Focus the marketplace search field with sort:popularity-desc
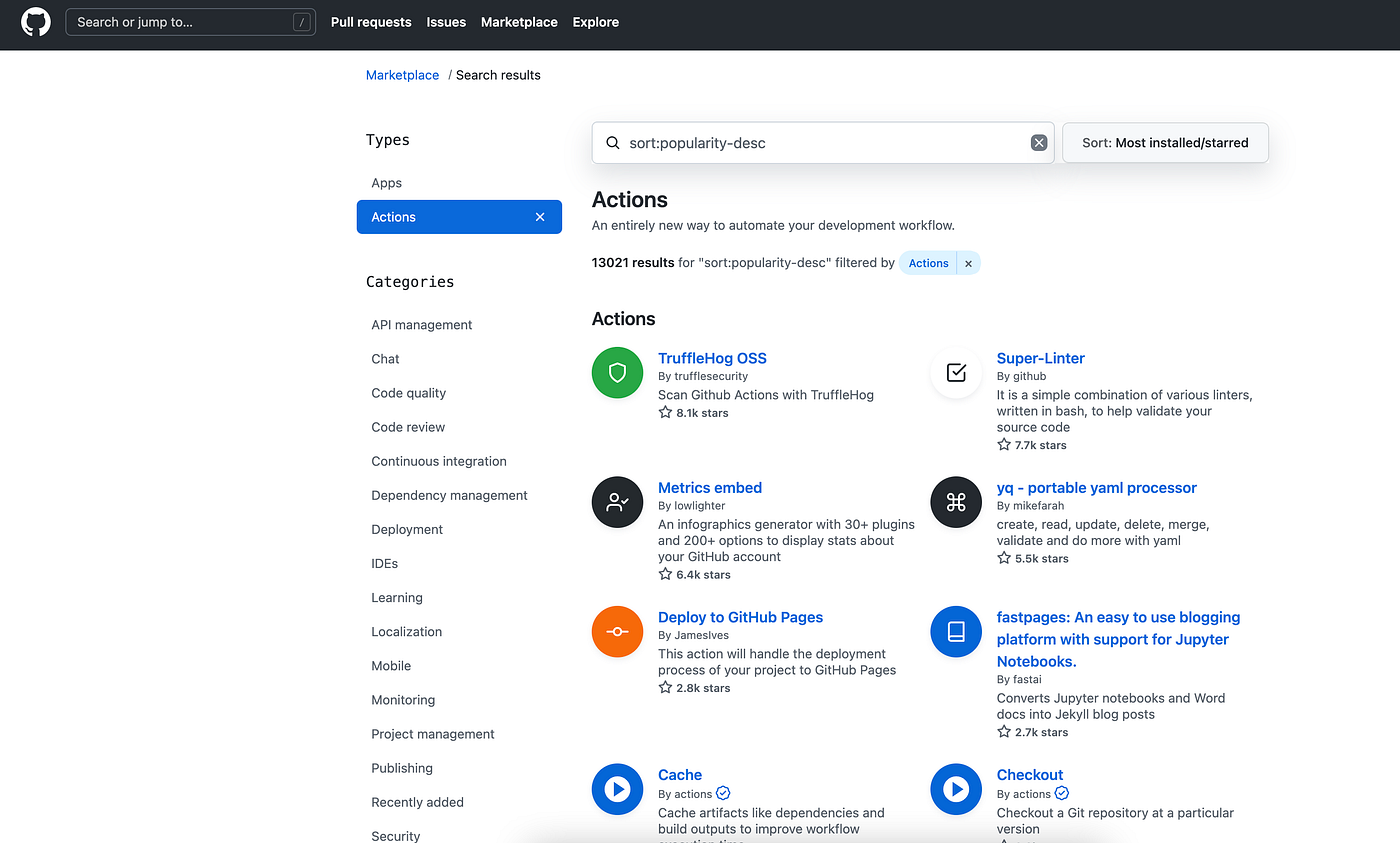The width and height of the screenshot is (1400, 843). [x=823, y=143]
